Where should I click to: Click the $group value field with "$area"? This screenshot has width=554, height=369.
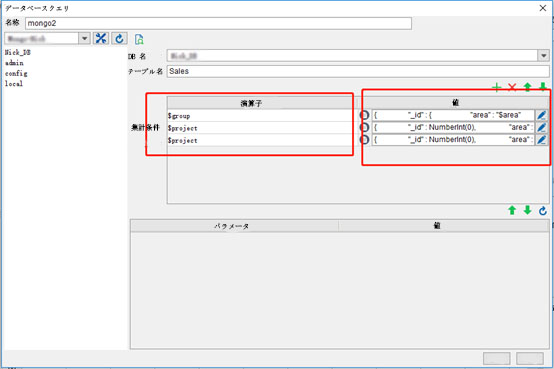(x=453, y=115)
